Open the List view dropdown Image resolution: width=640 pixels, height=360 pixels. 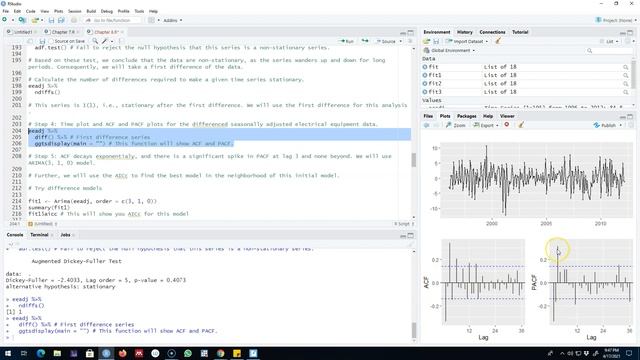coord(609,41)
